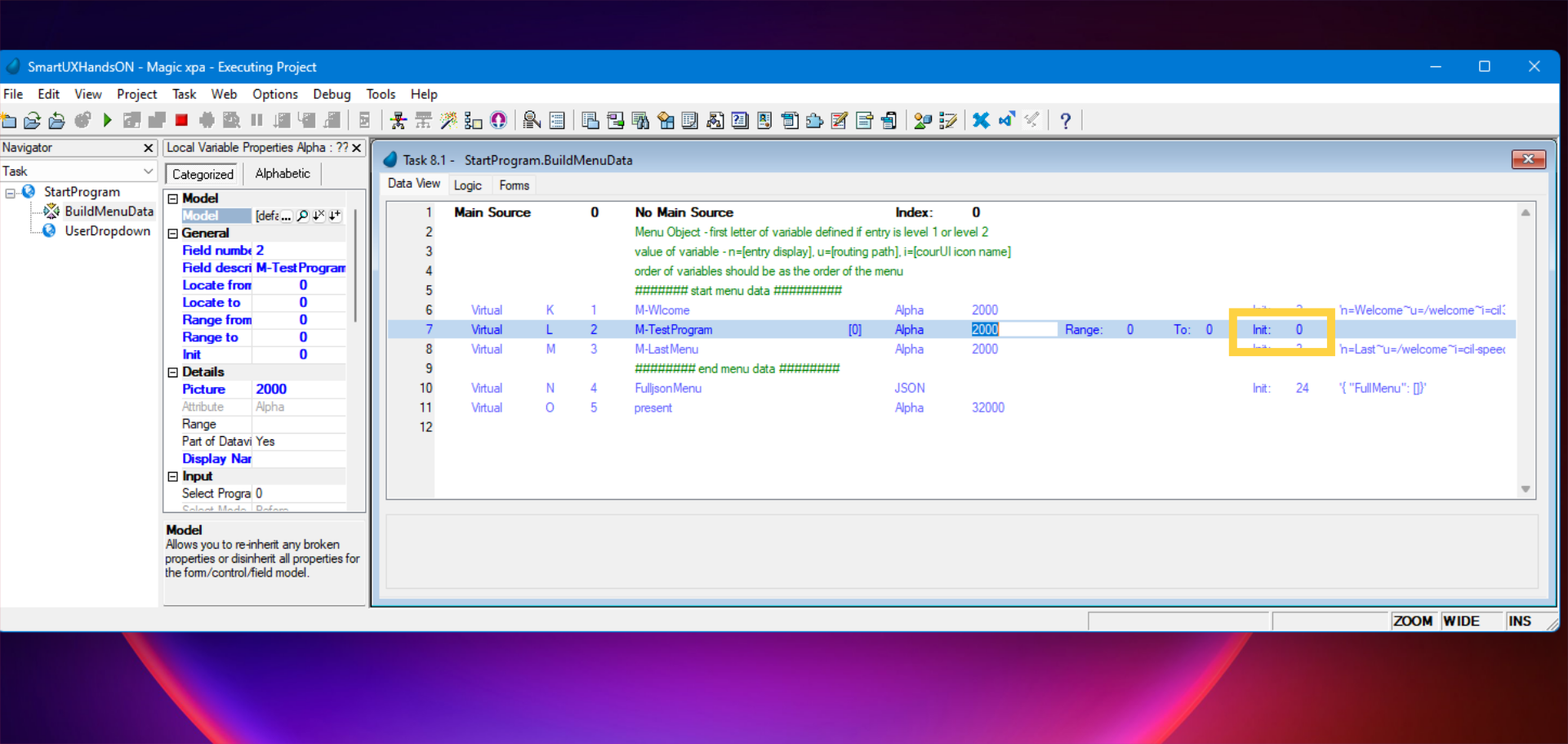Click the Visual Studio toolbar icon
The width and height of the screenshot is (1568, 744).
(x=1006, y=121)
